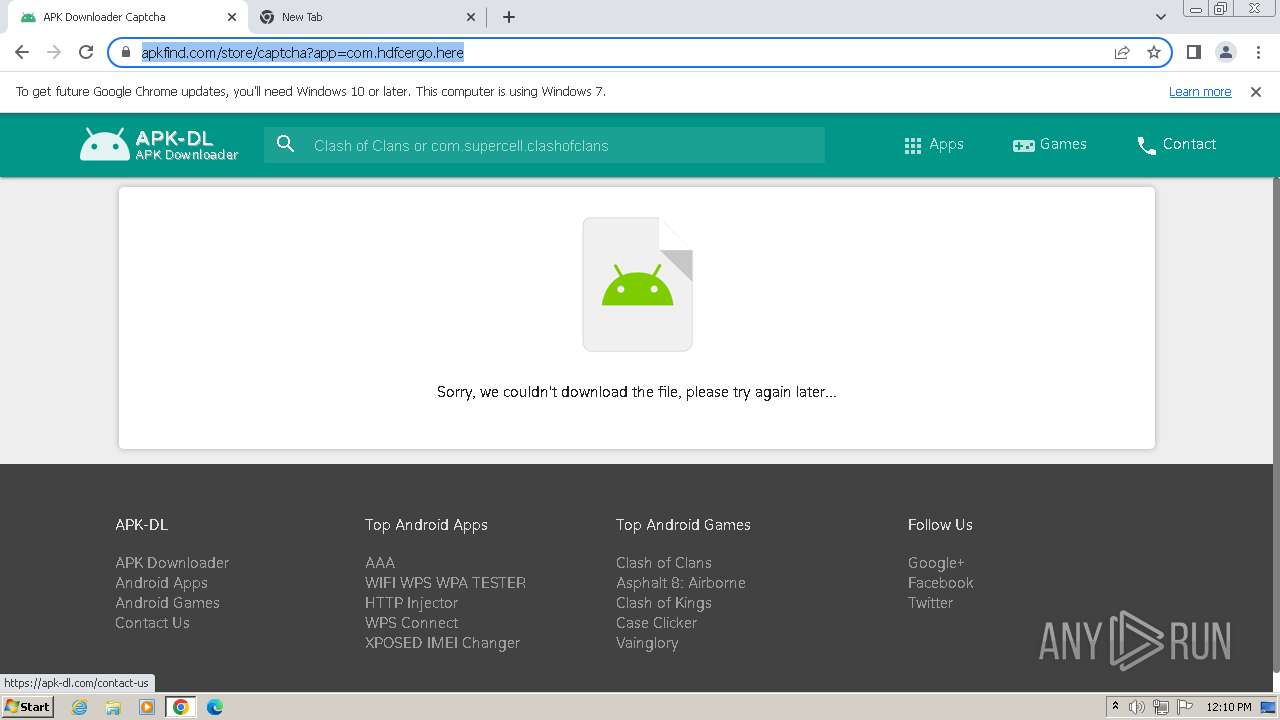Switch to New Tab tab

tap(366, 17)
